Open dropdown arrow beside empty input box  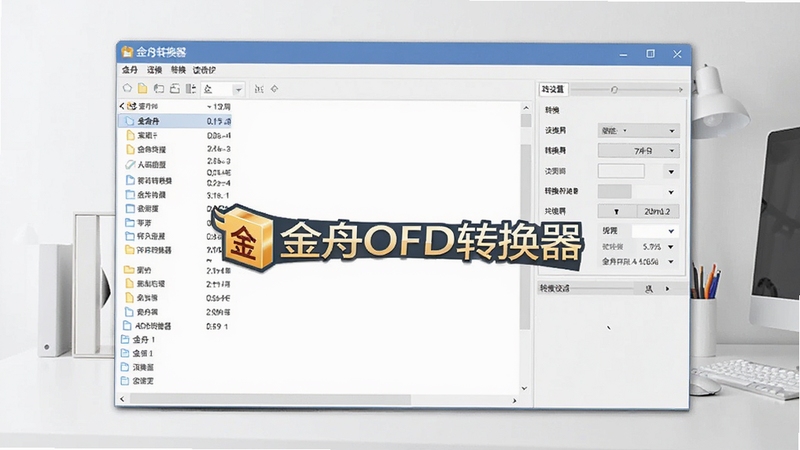point(671,172)
